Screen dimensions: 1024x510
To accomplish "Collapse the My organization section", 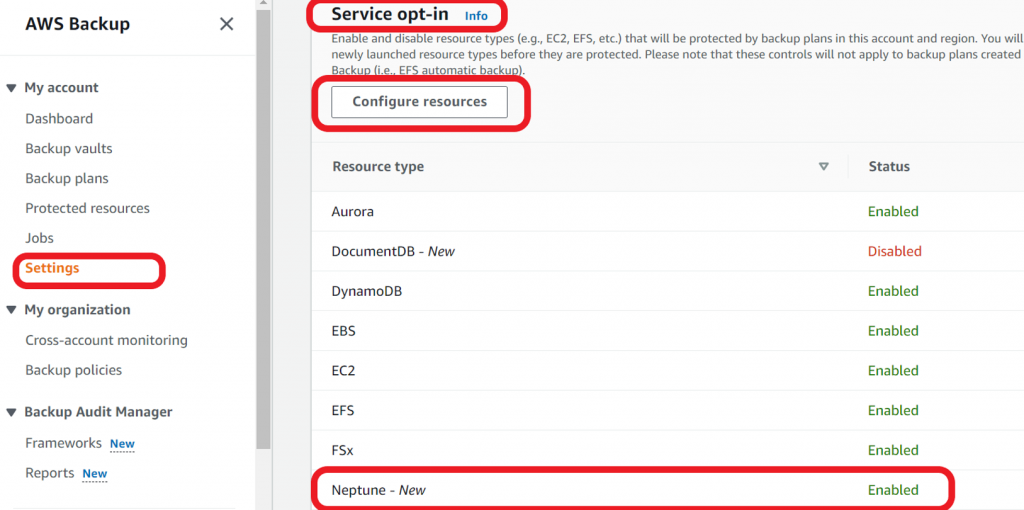I will [11, 310].
